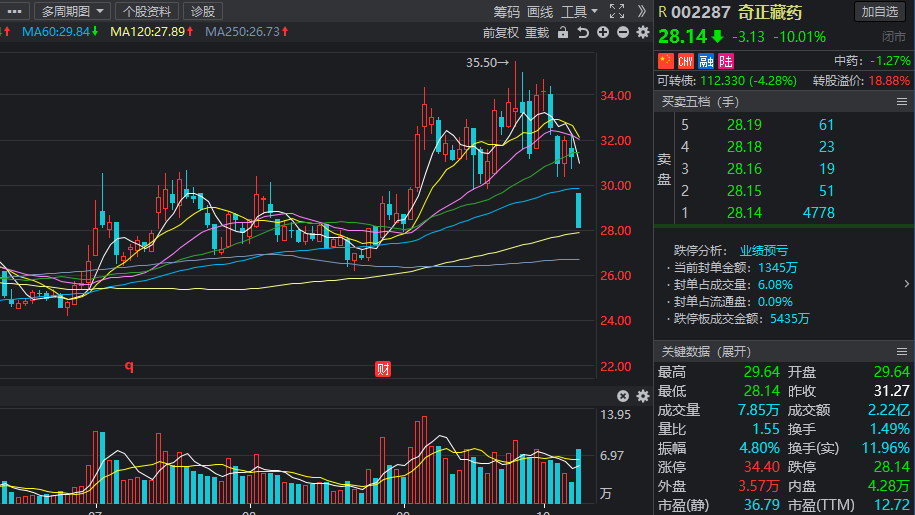Viewport: 915px width, 515px height.
Task: Choose 前复权 adjustment mode
Action: pos(500,33)
